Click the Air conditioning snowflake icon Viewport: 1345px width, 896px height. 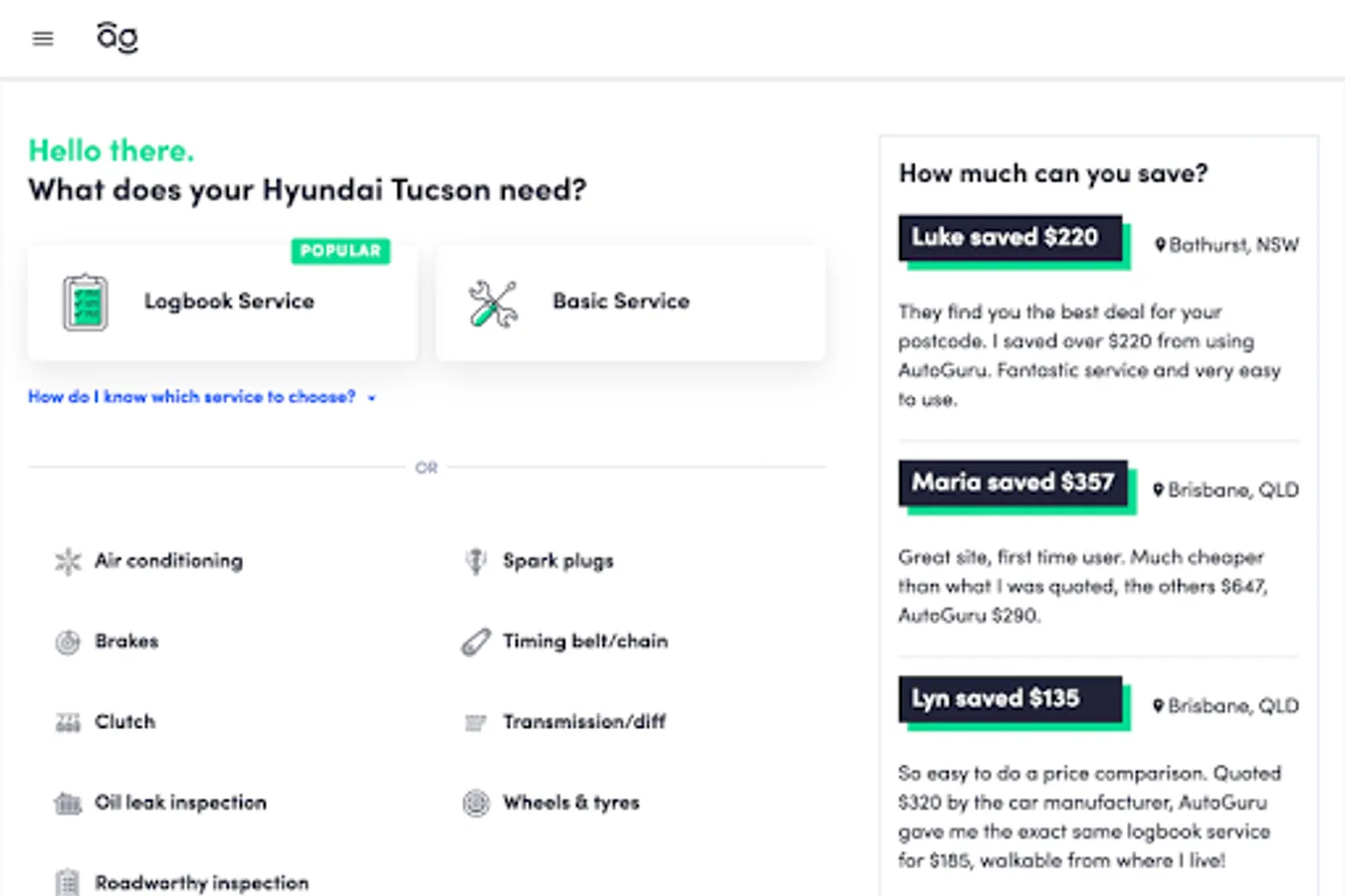pyautogui.click(x=68, y=561)
